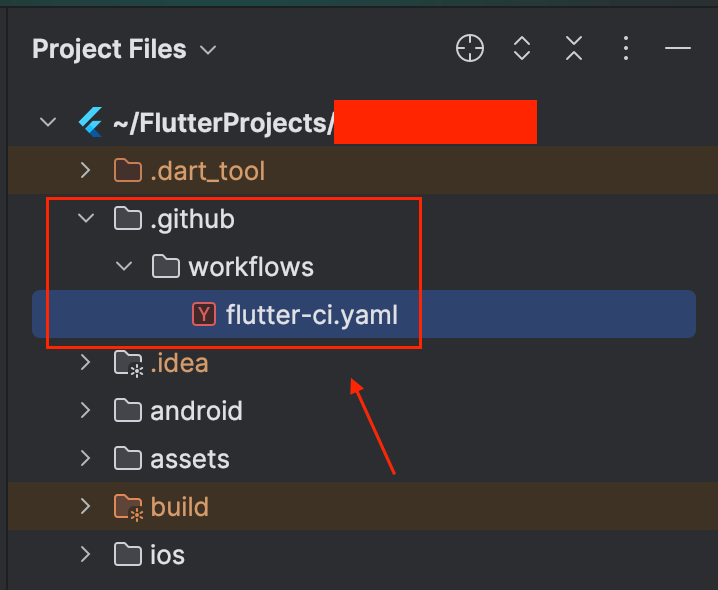This screenshot has height=590, width=718.
Task: Select the assets folder
Action: 190,459
